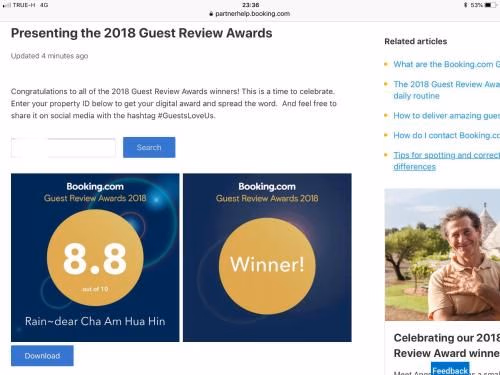The image size is (500, 375).
Task: Click the #GuestsLoveUs hashtag text
Action: coord(186,116)
